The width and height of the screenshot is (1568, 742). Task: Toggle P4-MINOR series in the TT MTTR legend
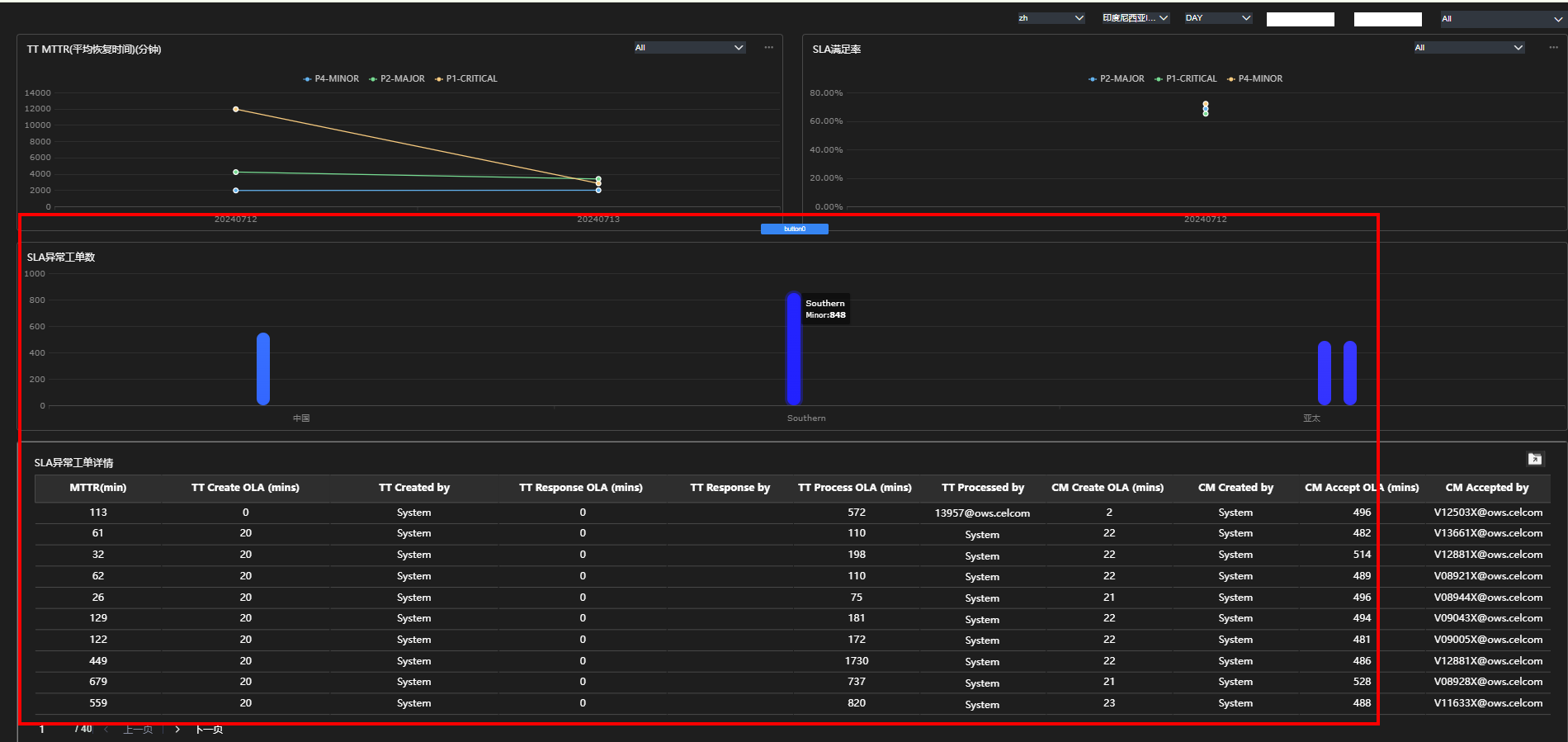click(331, 78)
